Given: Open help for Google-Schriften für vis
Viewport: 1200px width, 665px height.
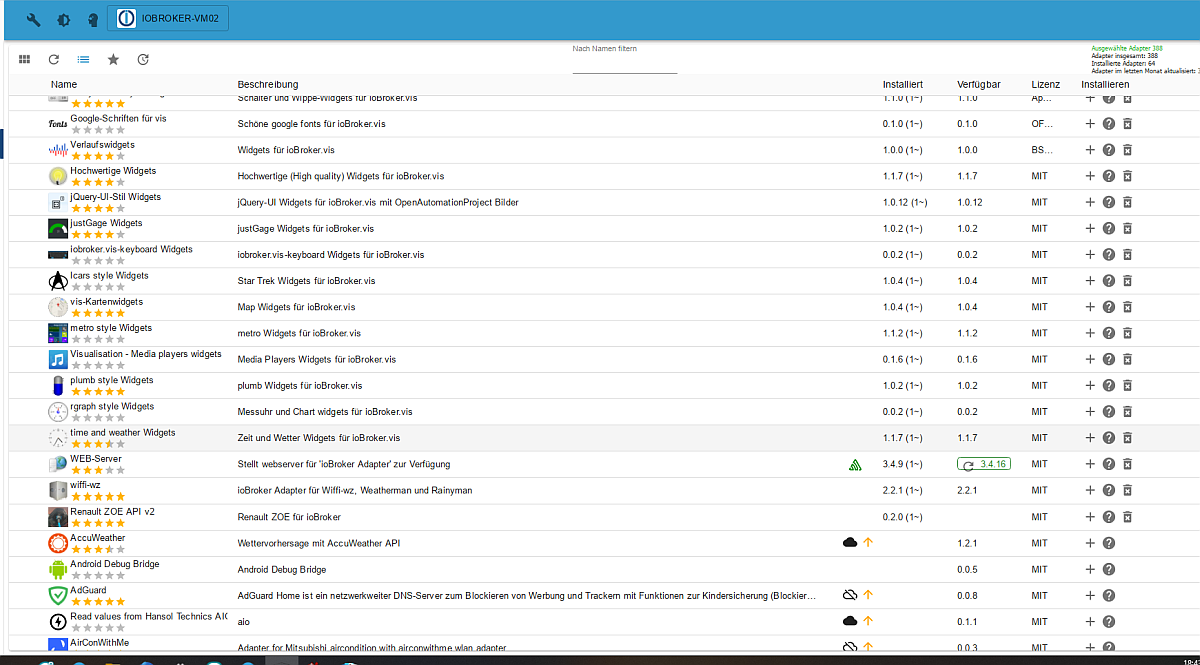Looking at the screenshot, I should click(x=1109, y=124).
